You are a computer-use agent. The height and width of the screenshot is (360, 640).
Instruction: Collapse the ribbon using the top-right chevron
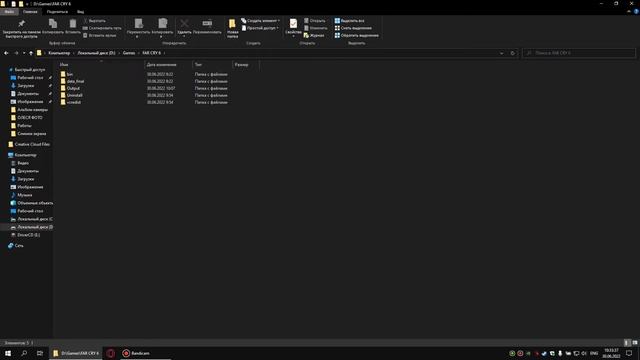point(629,12)
